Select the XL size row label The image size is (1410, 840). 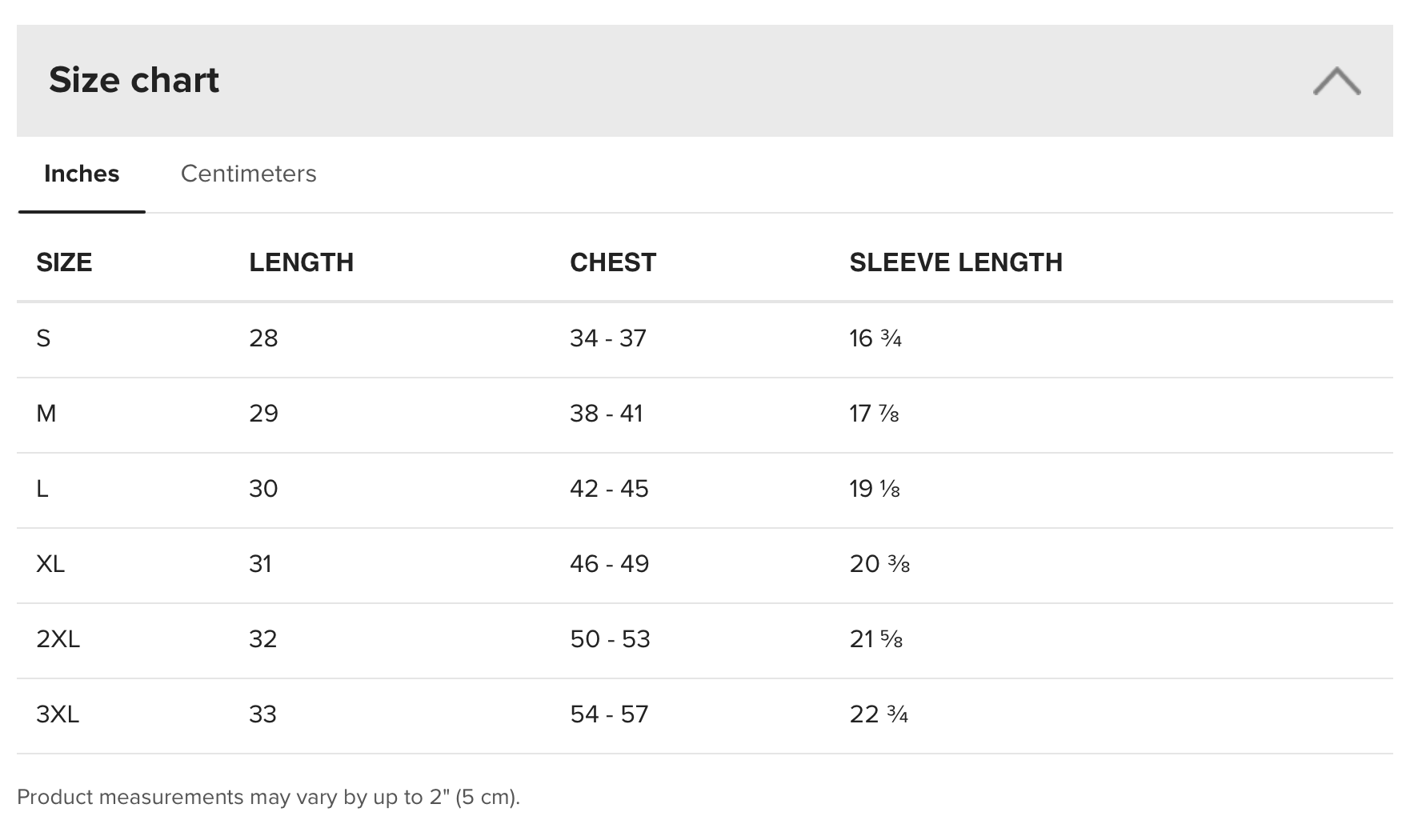point(50,564)
